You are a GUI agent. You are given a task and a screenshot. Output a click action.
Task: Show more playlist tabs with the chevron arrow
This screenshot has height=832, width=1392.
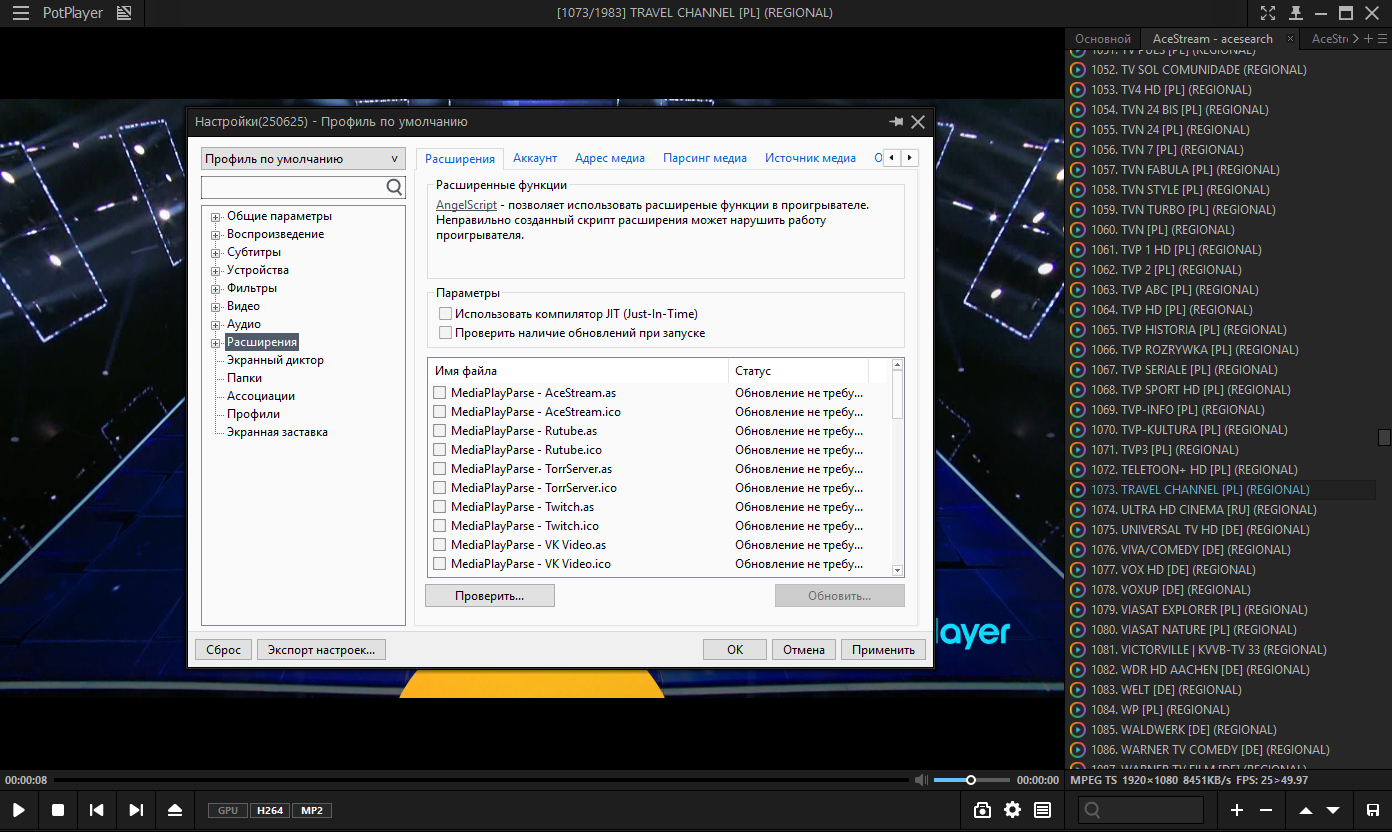pyautogui.click(x=1356, y=39)
